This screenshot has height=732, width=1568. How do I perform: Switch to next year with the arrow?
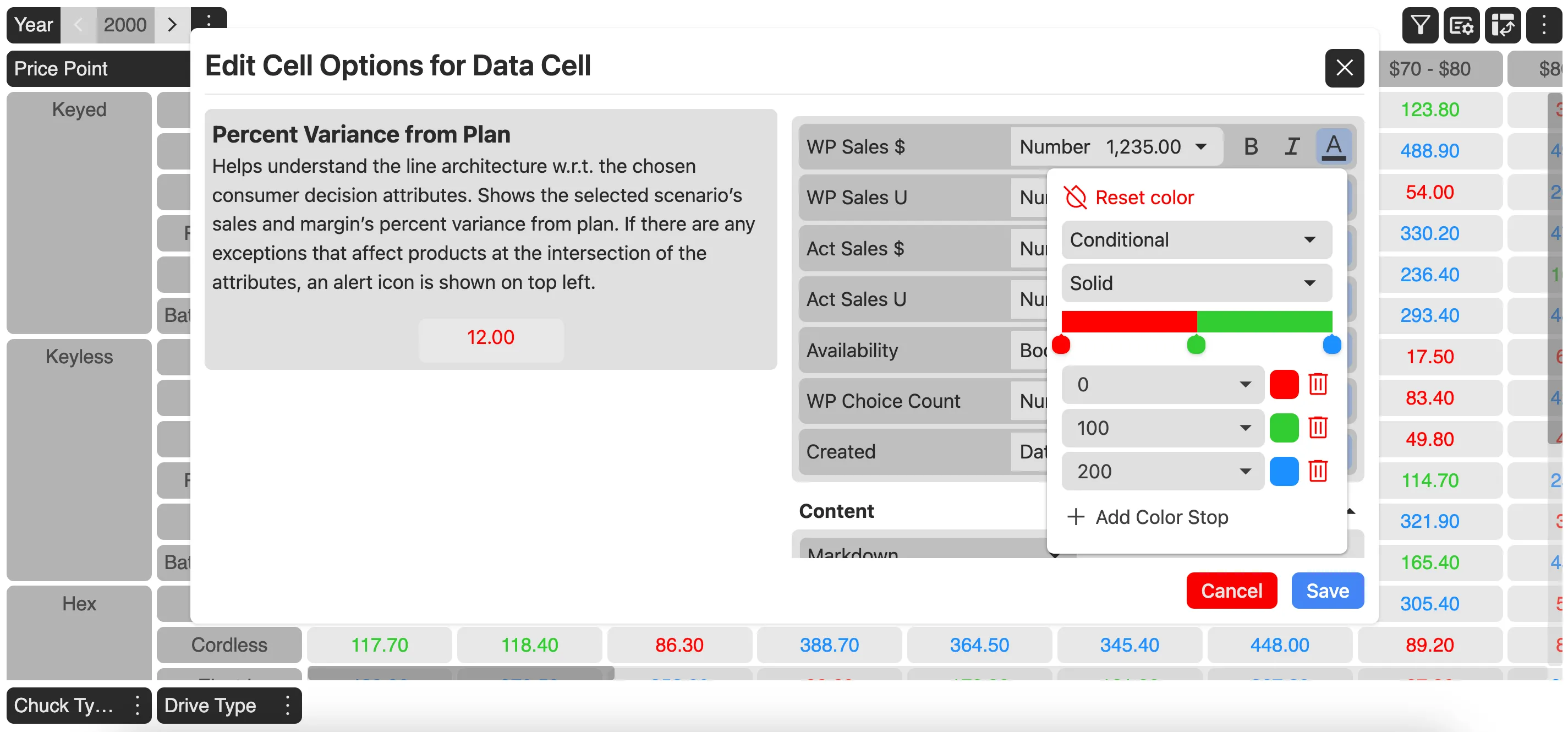pyautogui.click(x=173, y=24)
